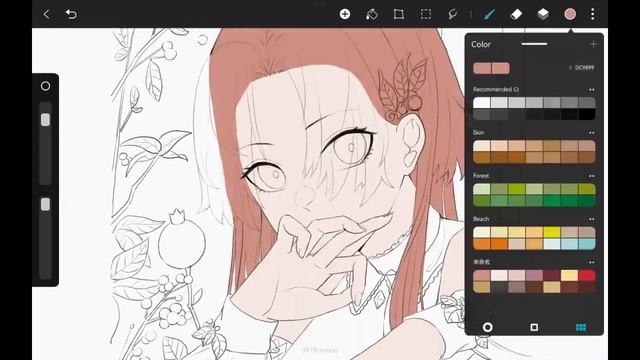Pick the pale yellow swatch in bottom palette
The image size is (640, 360).
[x=569, y=276]
